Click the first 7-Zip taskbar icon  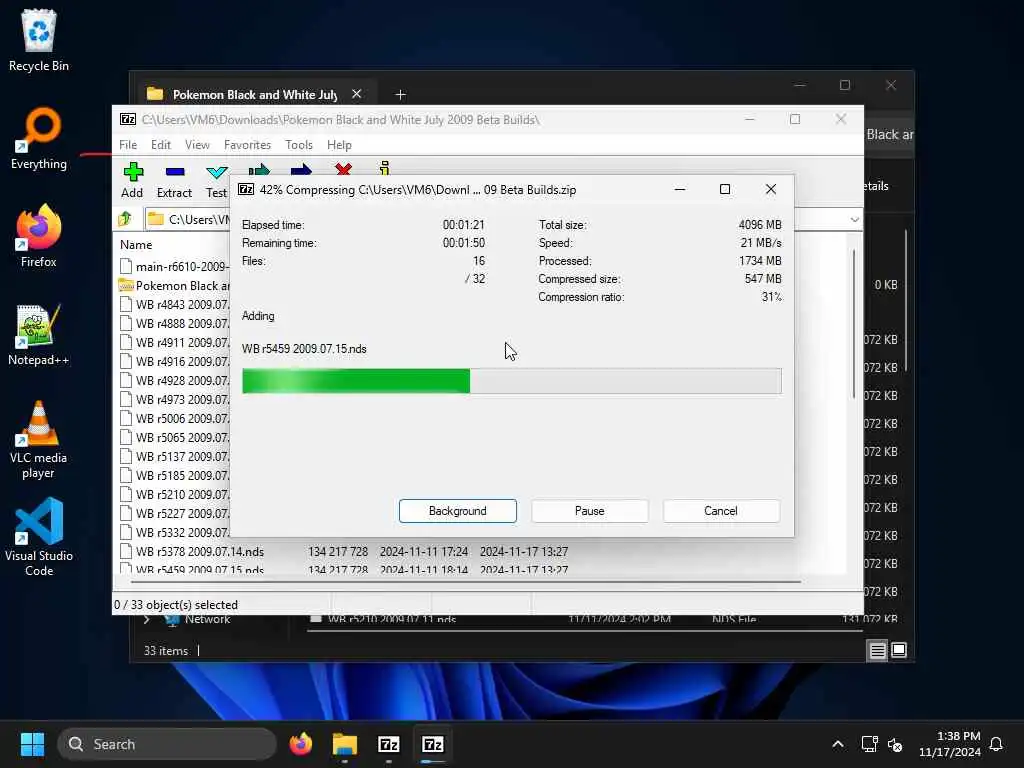(x=389, y=744)
